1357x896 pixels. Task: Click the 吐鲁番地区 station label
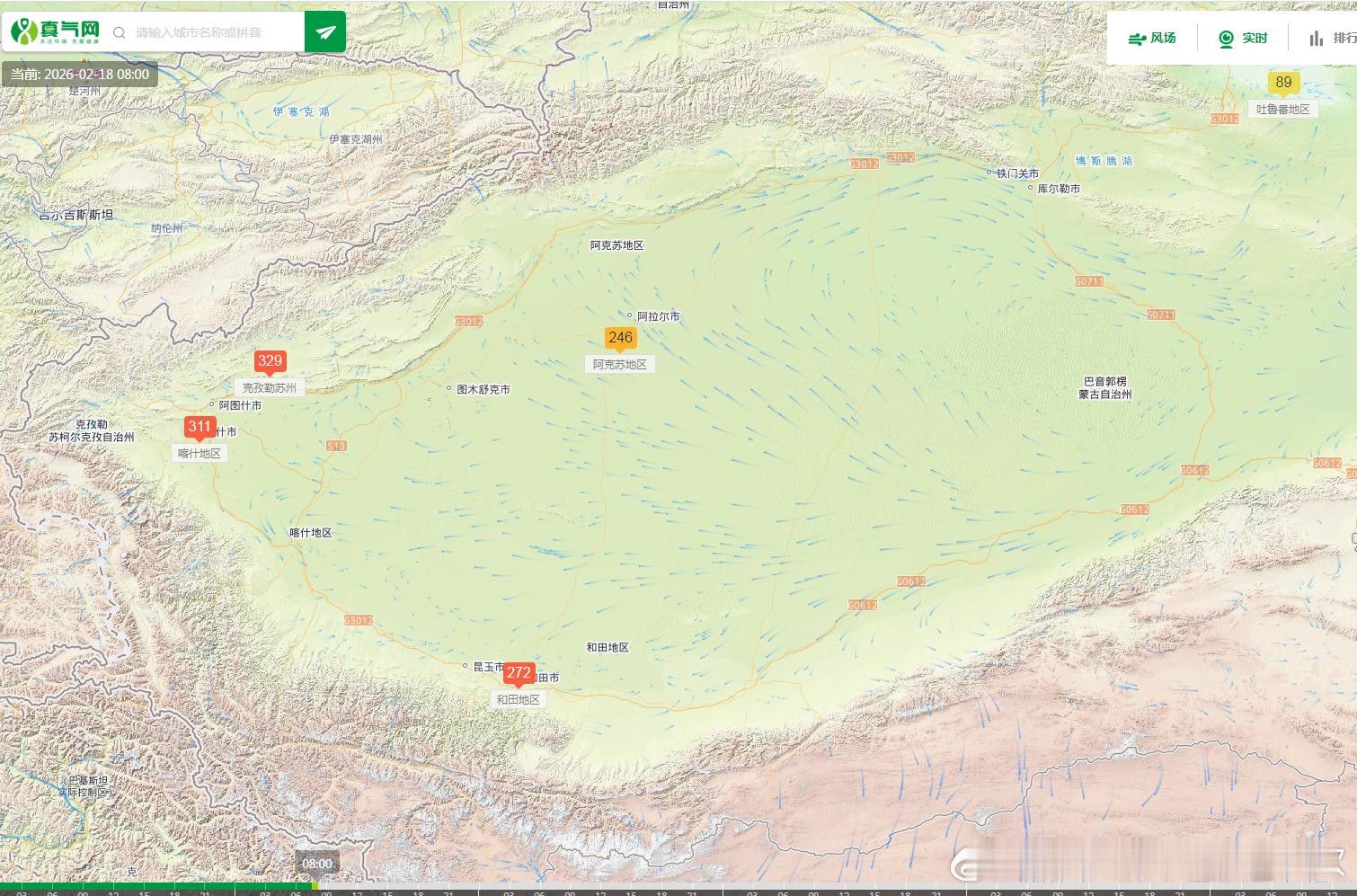click(x=1283, y=109)
